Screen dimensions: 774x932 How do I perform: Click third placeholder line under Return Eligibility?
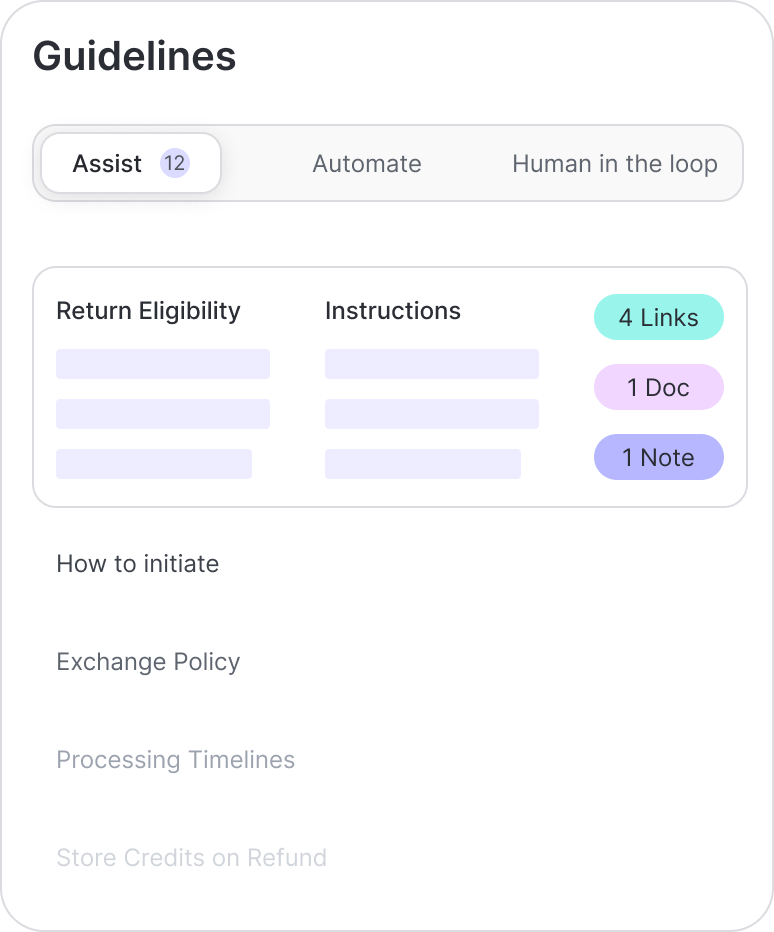tap(153, 464)
